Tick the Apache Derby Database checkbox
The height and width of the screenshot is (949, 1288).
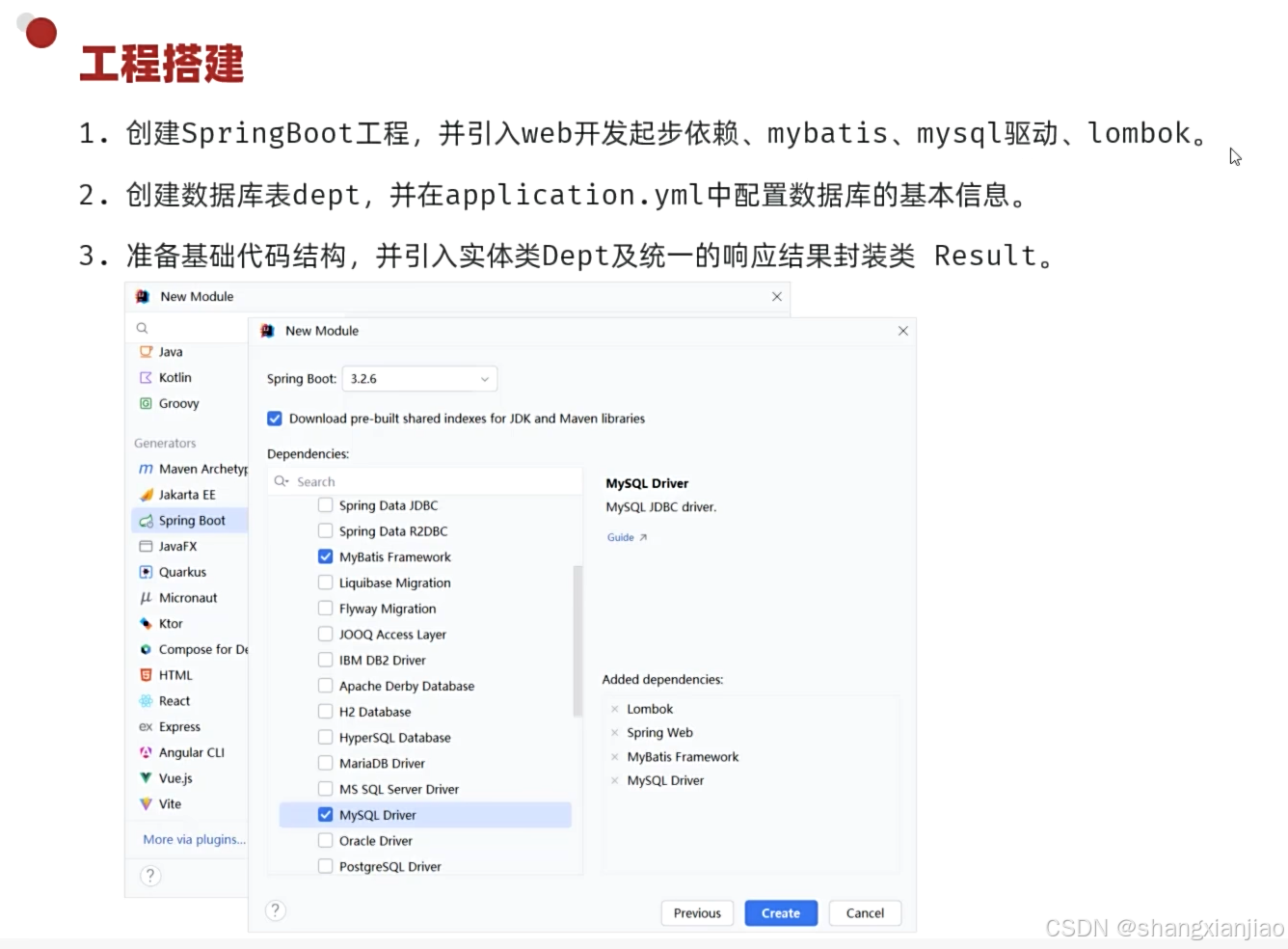pyautogui.click(x=326, y=686)
